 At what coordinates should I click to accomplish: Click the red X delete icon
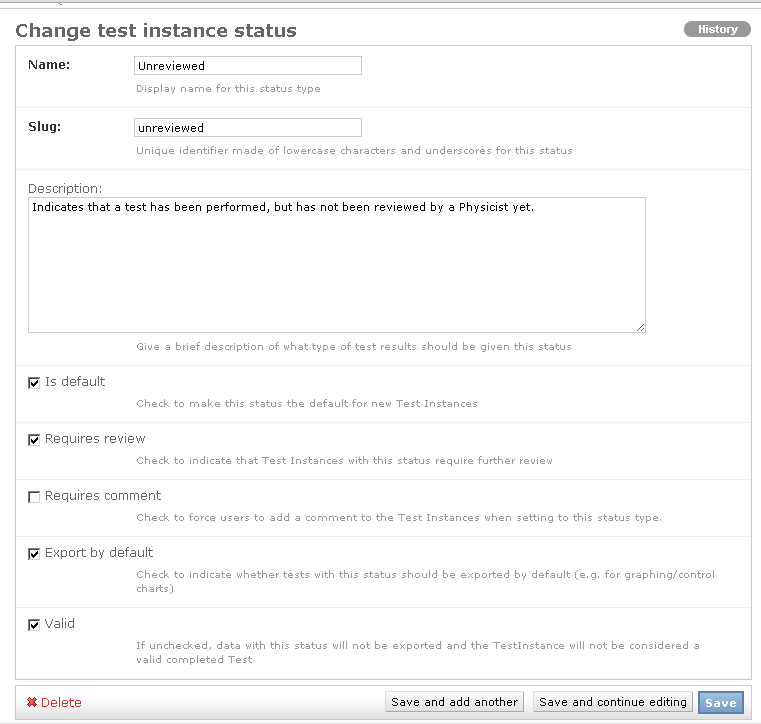pos(32,702)
